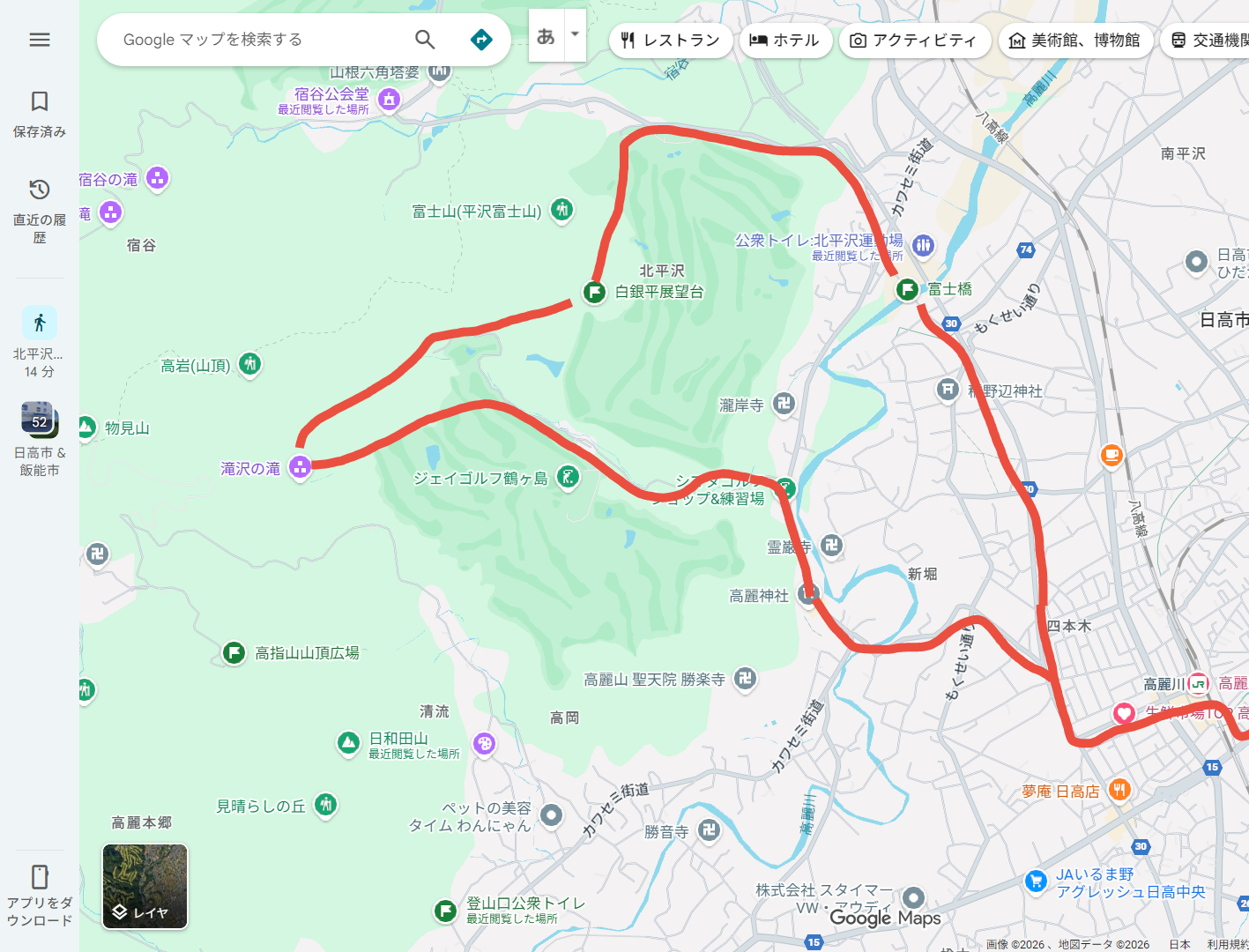Viewport: 1249px width, 952px height.
Task: Open the walking route to 北平沢
Action: 40,323
